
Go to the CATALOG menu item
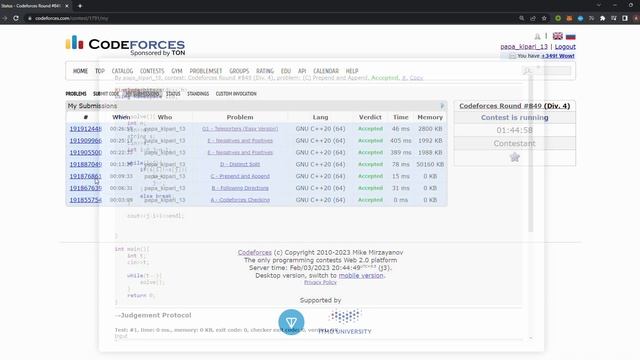(122, 71)
